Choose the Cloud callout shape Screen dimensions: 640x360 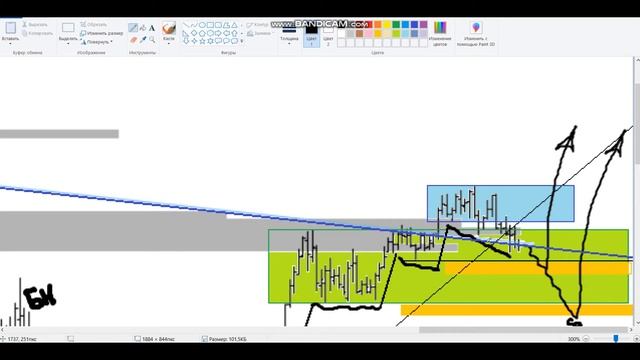click(234, 41)
